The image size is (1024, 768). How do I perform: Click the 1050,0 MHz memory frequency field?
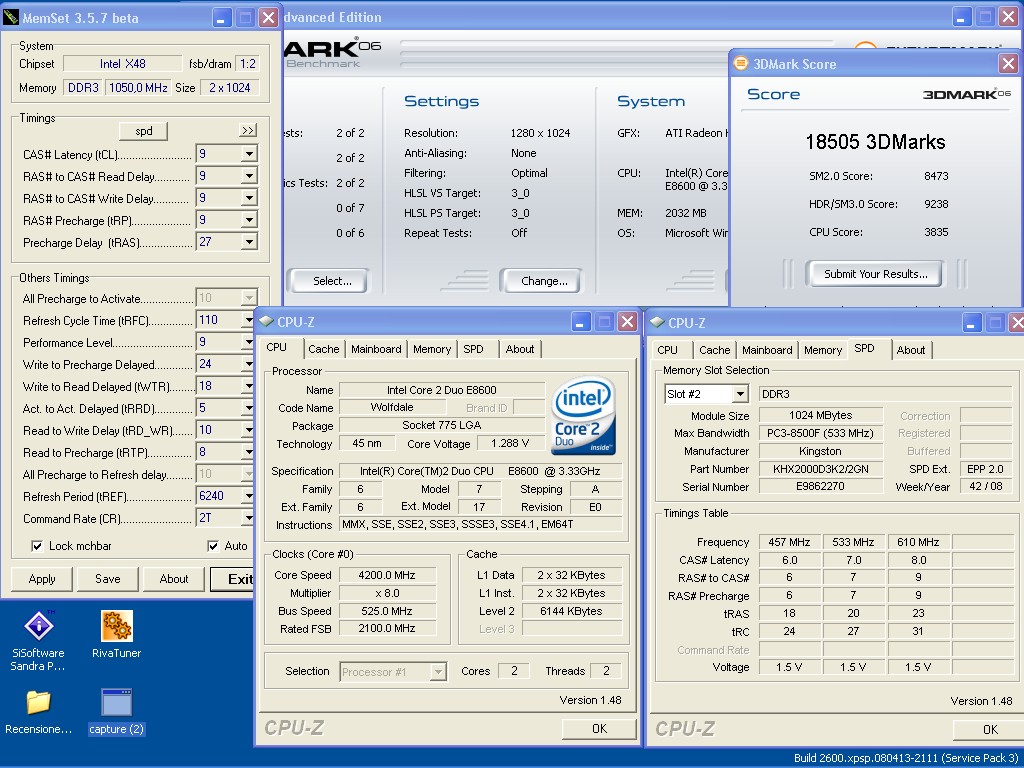pyautogui.click(x=138, y=88)
